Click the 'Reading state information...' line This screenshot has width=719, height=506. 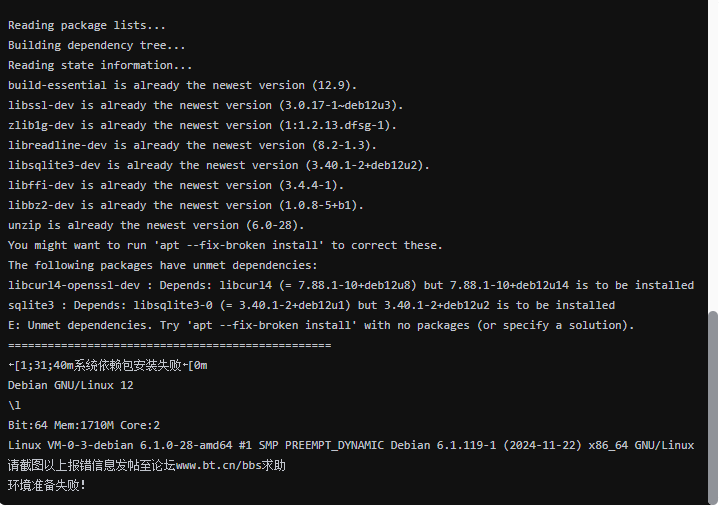click(x=100, y=65)
